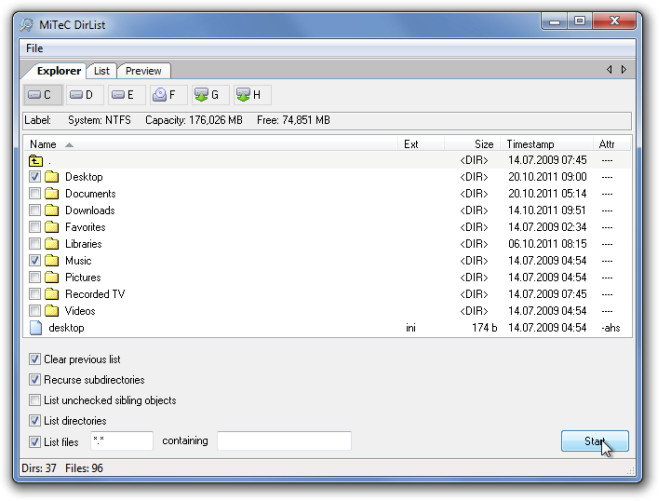Image resolution: width=660 pixels, height=501 pixels.
Task: Switch to drive D
Action: tap(85, 95)
